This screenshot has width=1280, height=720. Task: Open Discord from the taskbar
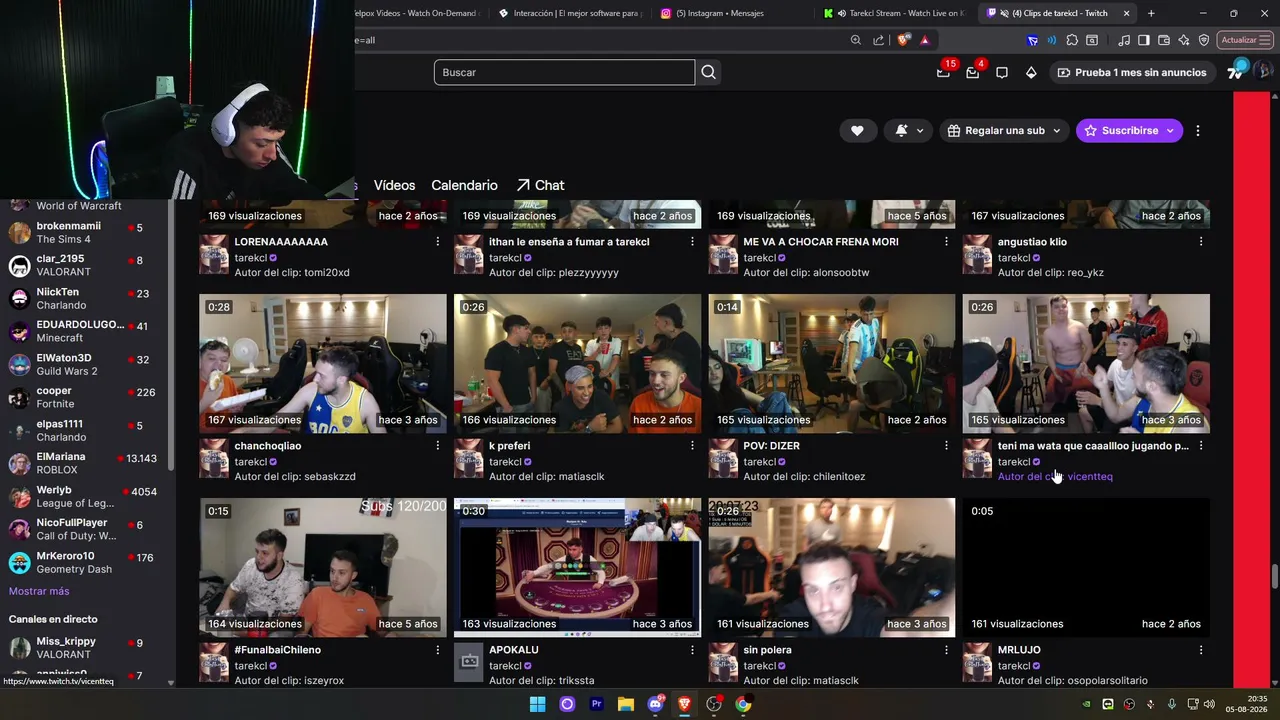(x=655, y=704)
